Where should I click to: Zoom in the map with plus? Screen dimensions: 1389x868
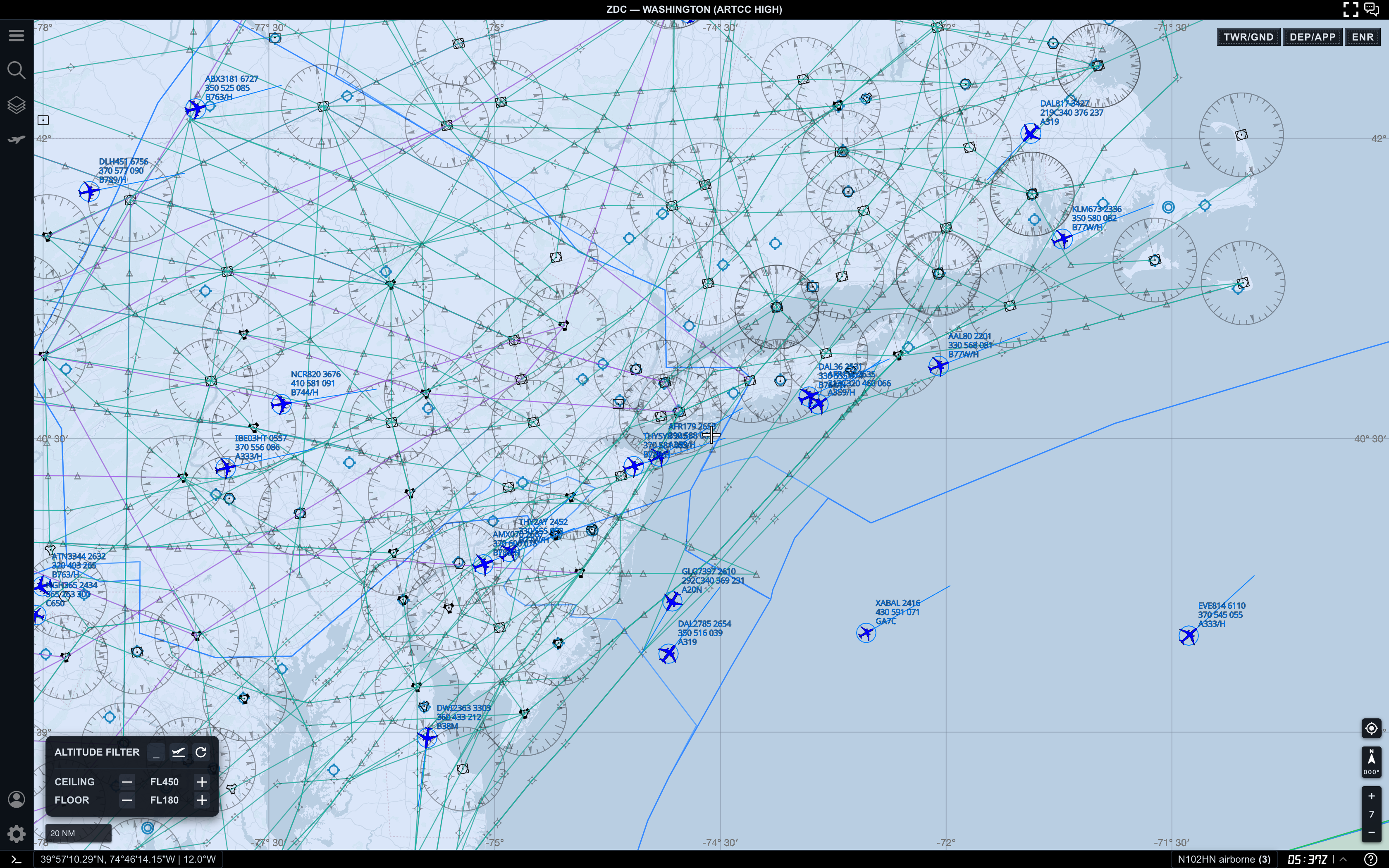click(x=1371, y=796)
